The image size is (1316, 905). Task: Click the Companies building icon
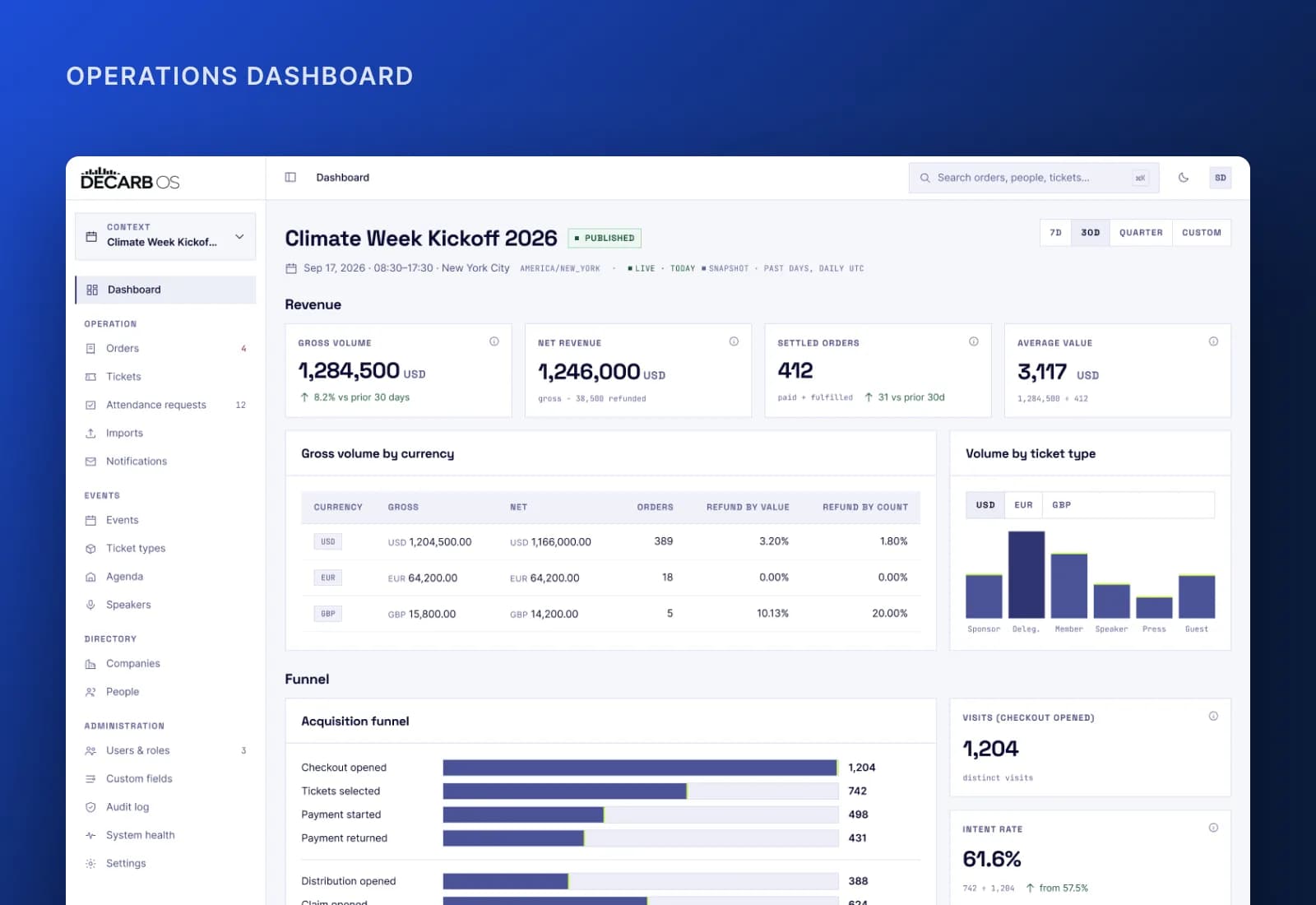(90, 664)
